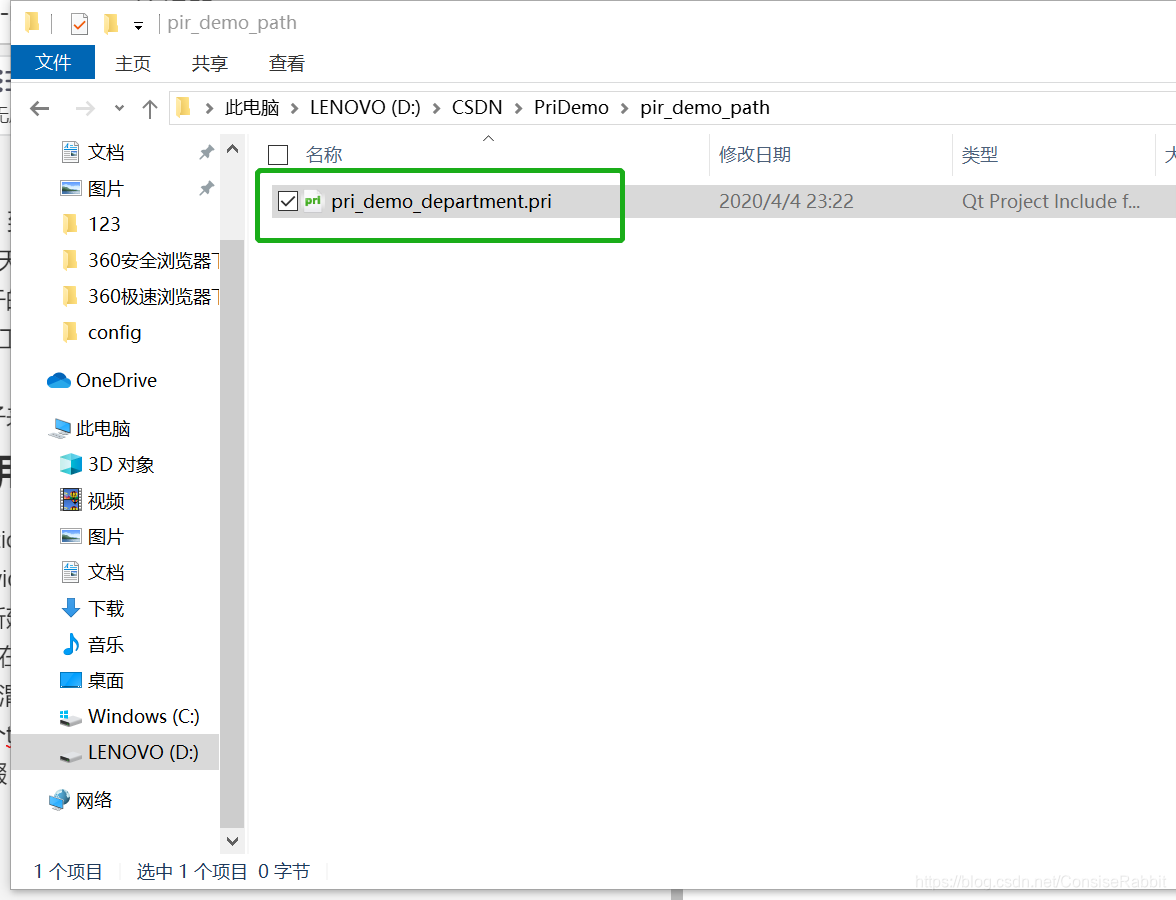This screenshot has width=1176, height=900.
Task: Click new folder quick access toolbar icon
Action: coord(110,23)
